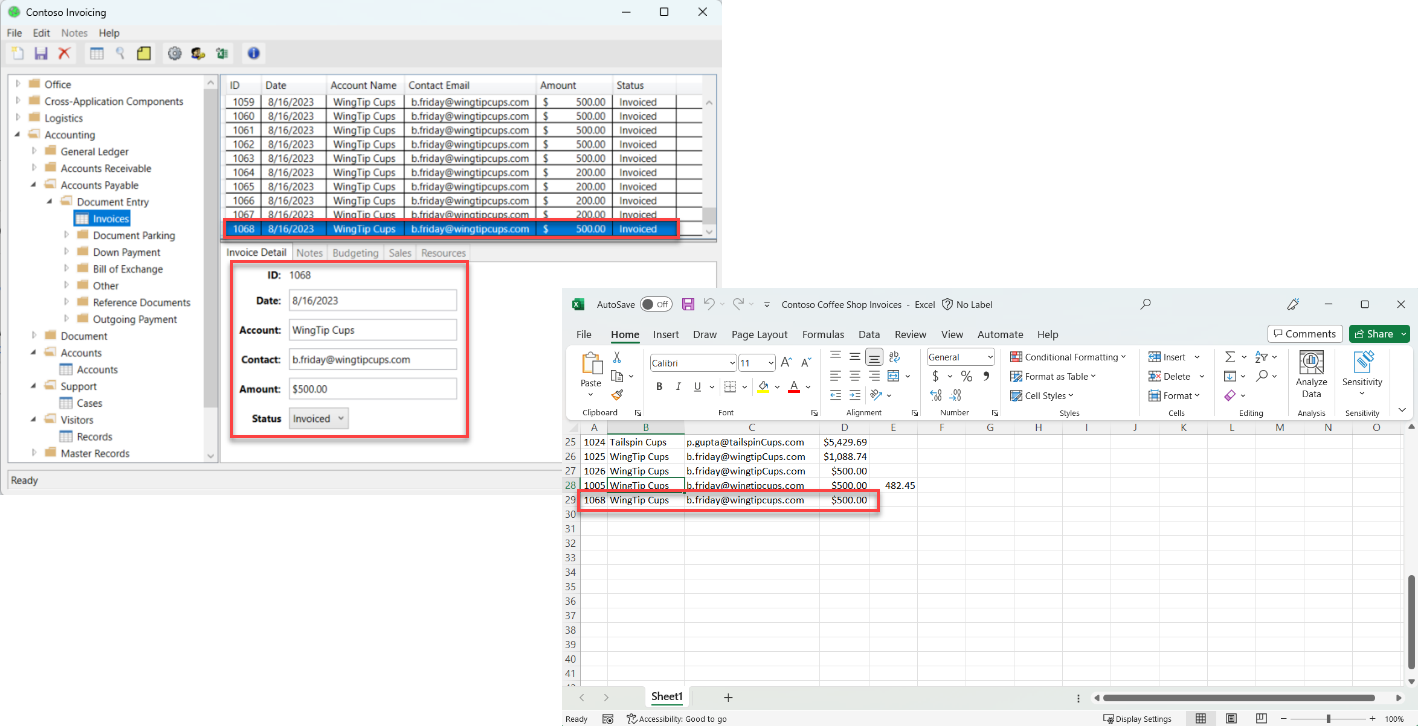Click the Undo arrow in Excel
Viewport: 1418px width, 726px height.
[x=709, y=304]
